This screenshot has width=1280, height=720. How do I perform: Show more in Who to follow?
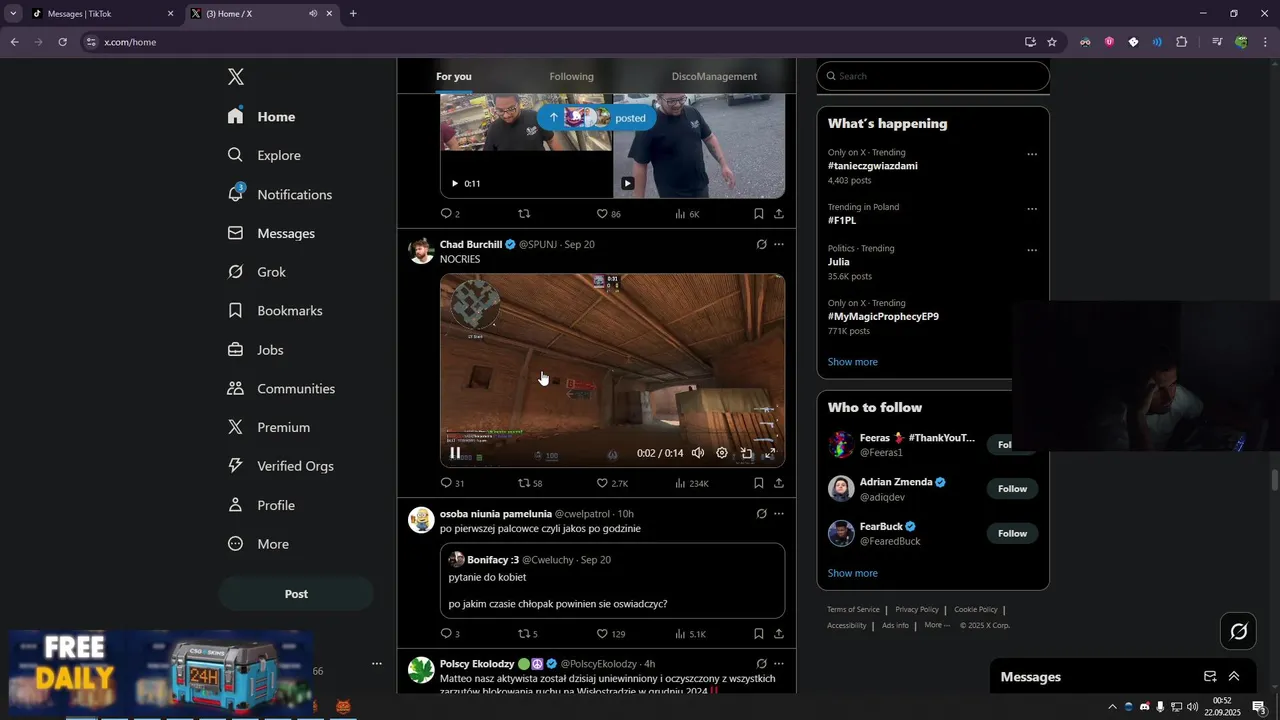coord(853,573)
